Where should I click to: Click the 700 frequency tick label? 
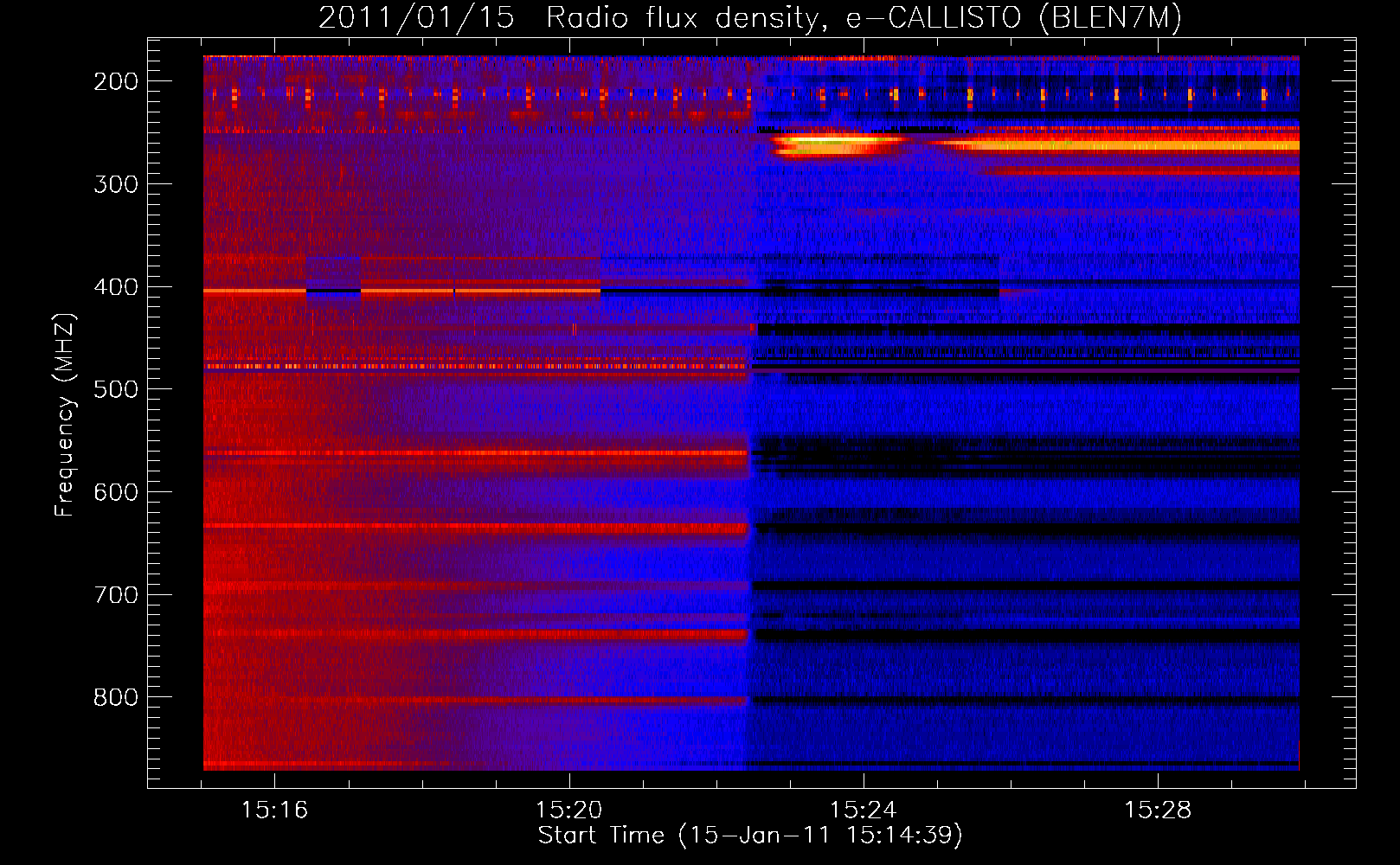[x=116, y=595]
